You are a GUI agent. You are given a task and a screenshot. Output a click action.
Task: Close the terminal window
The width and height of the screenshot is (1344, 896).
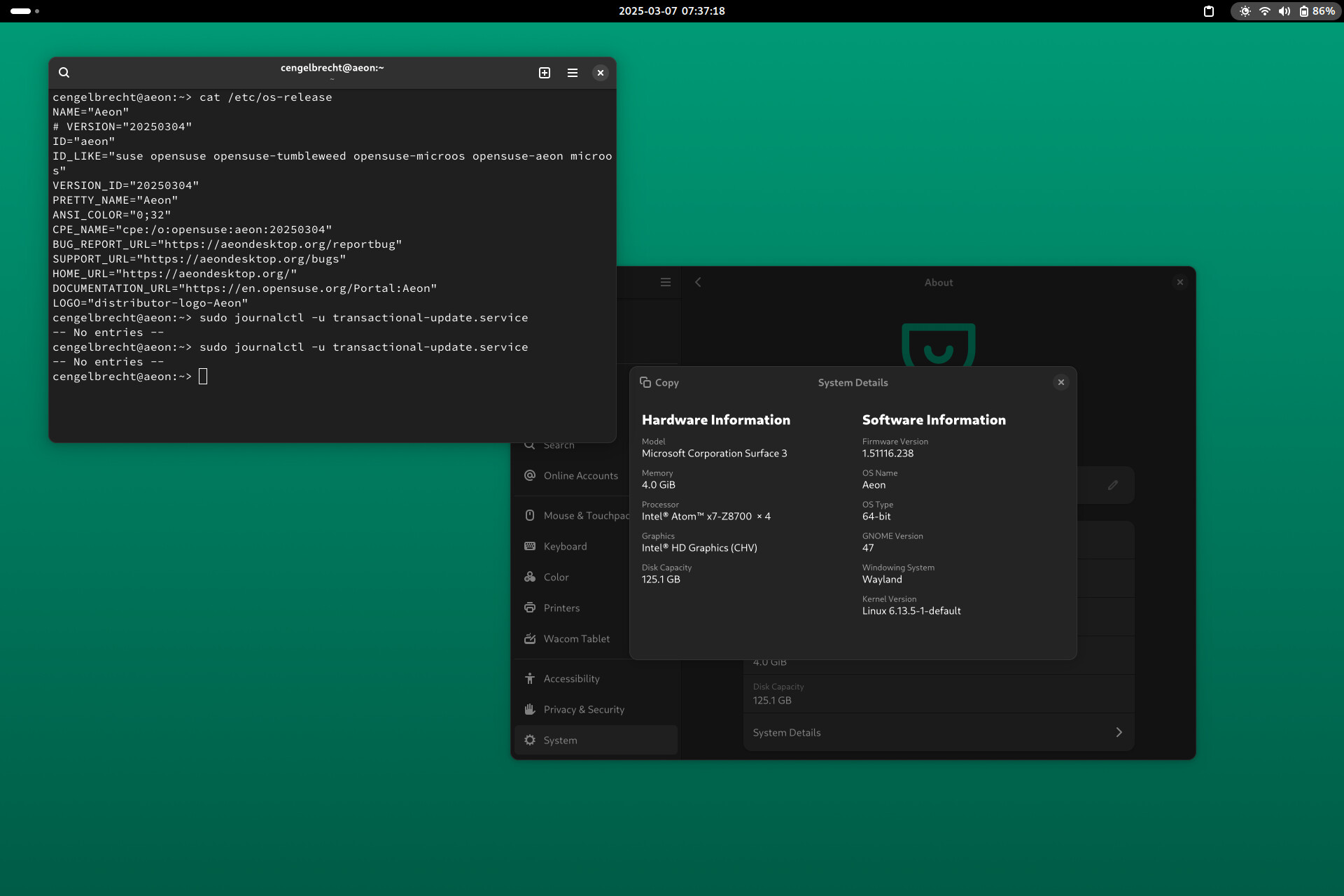(601, 73)
